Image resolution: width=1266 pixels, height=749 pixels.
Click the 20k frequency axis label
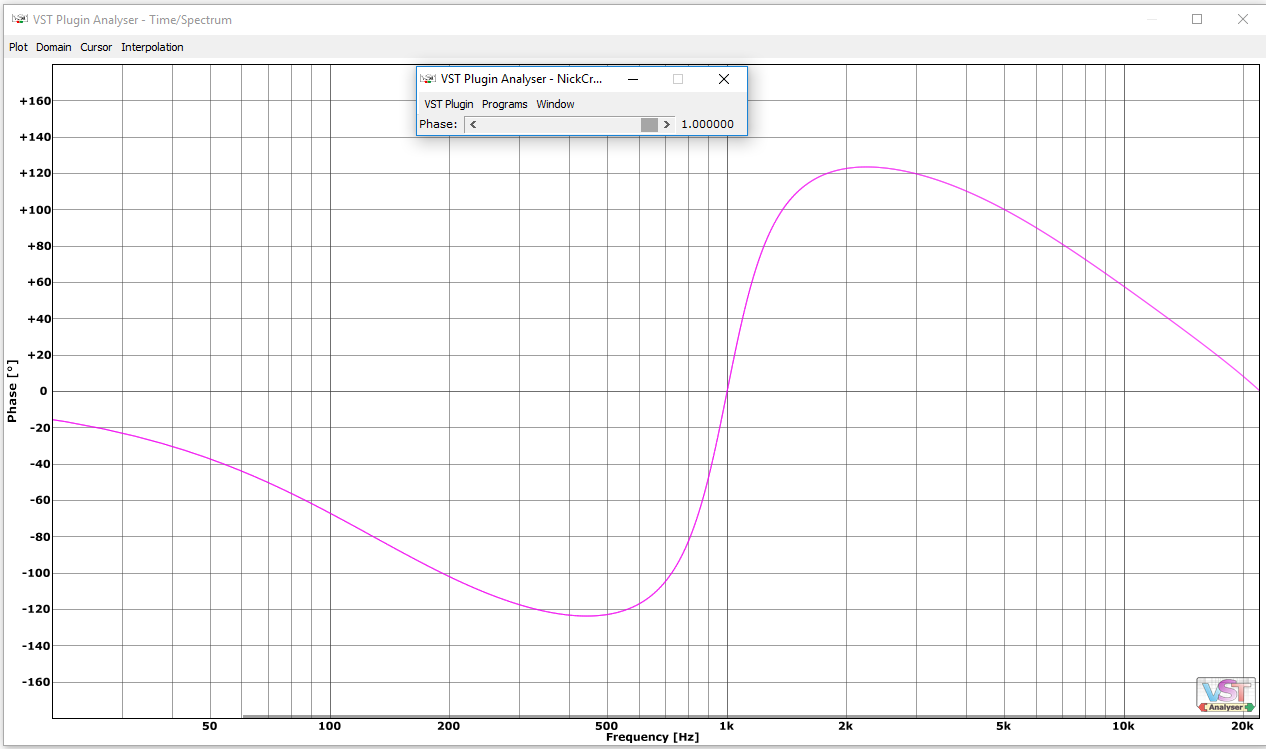(x=1243, y=726)
